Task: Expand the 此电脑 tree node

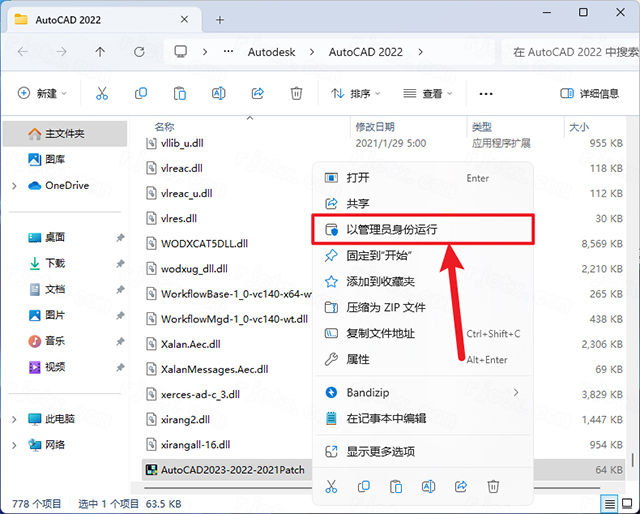Action: [x=14, y=419]
